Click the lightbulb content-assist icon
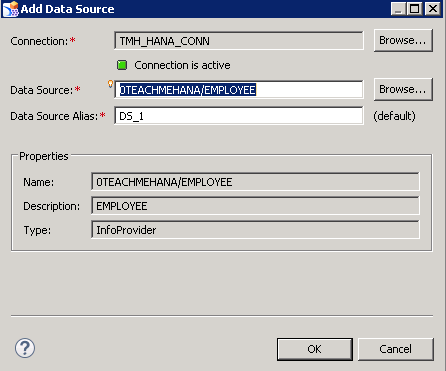 (110, 84)
